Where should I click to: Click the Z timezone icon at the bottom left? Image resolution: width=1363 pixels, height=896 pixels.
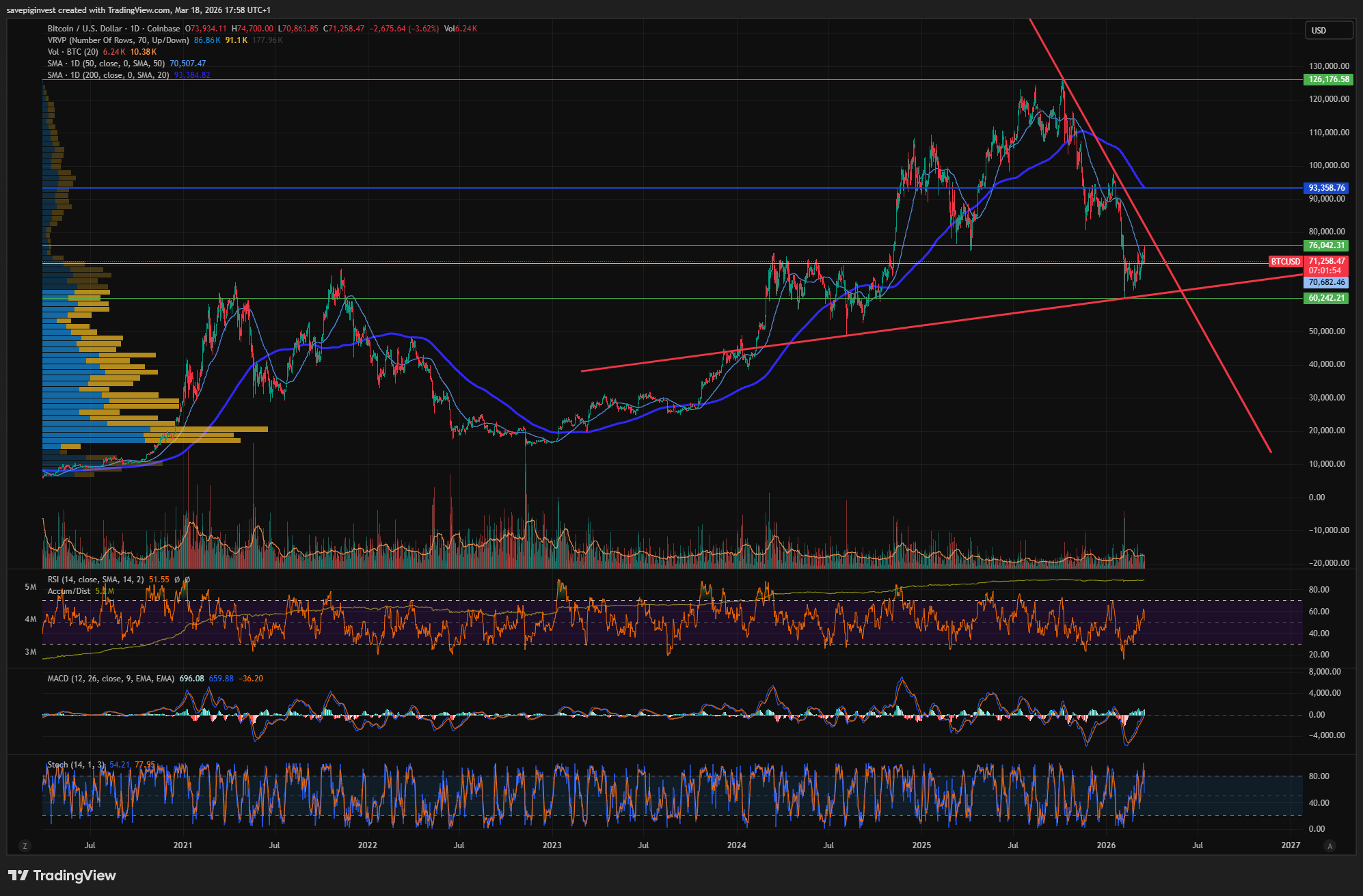pos(25,846)
